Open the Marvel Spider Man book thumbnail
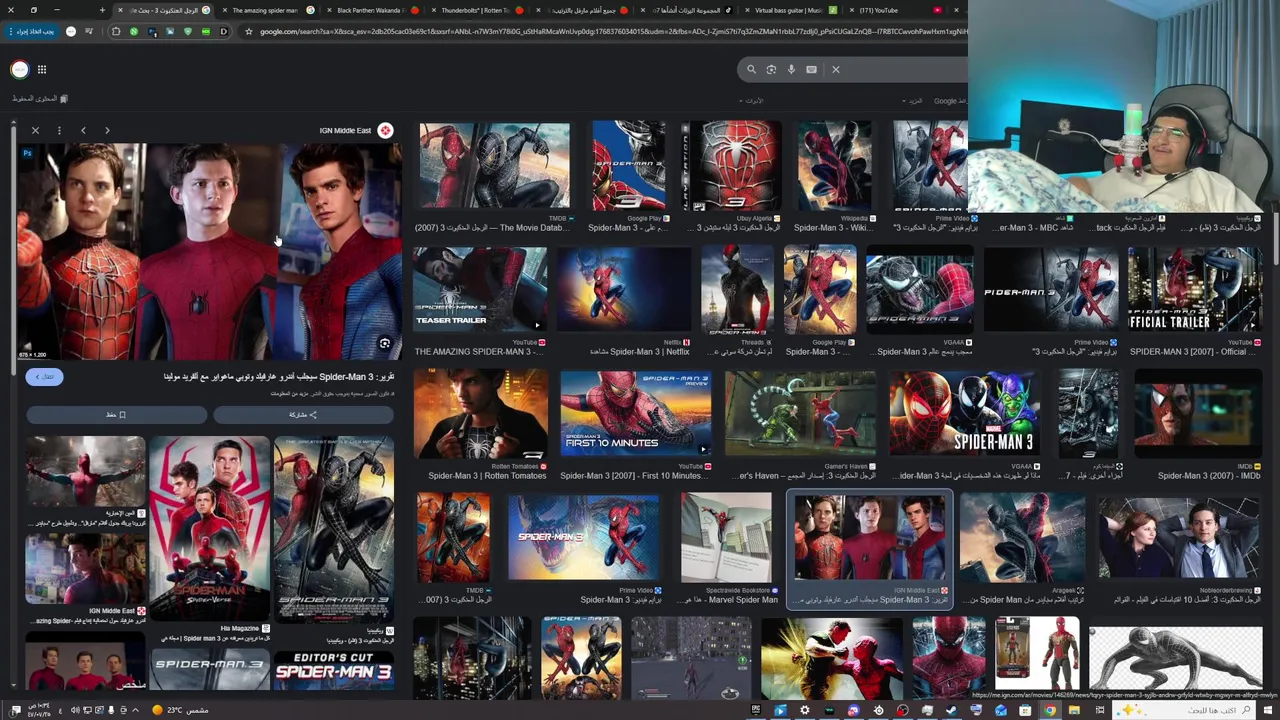The width and height of the screenshot is (1280, 720). 727,537
